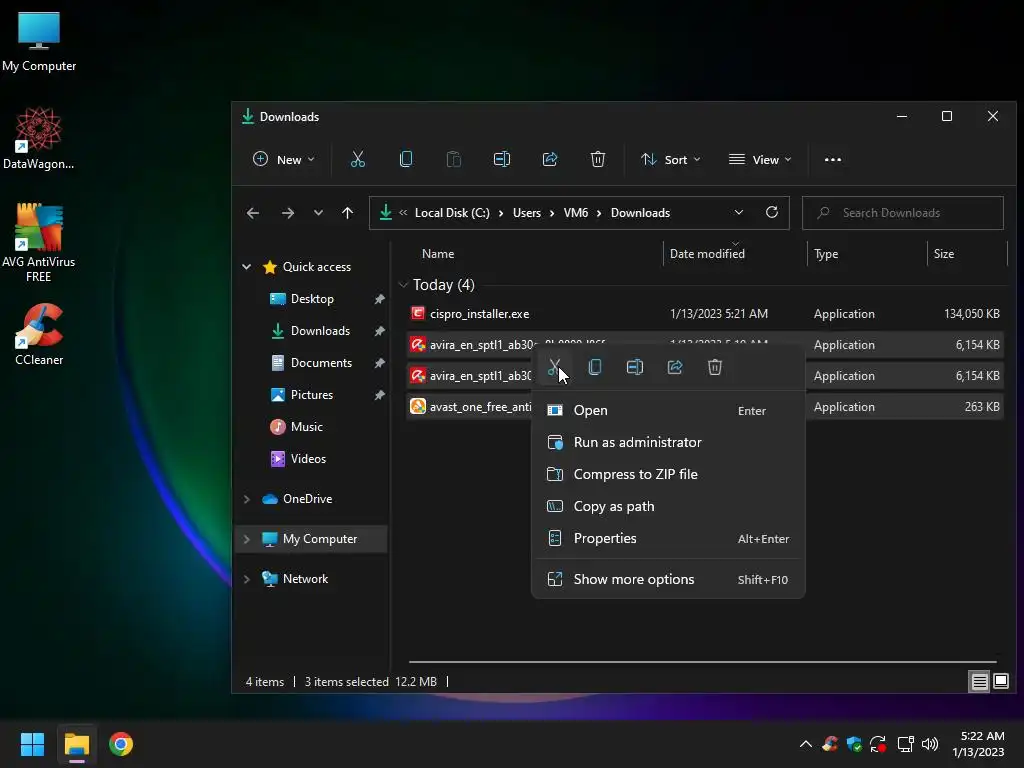
Task: Click the Search Downloads field
Action: pos(903,213)
